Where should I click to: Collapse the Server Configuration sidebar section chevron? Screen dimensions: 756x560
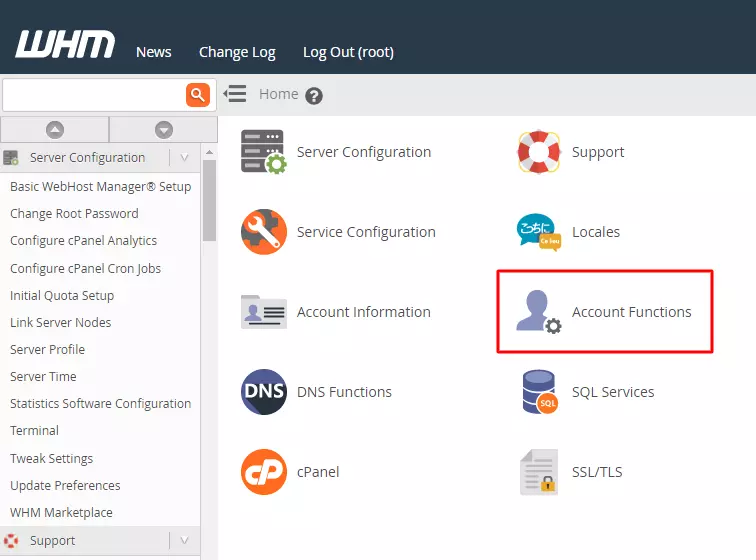[184, 158]
